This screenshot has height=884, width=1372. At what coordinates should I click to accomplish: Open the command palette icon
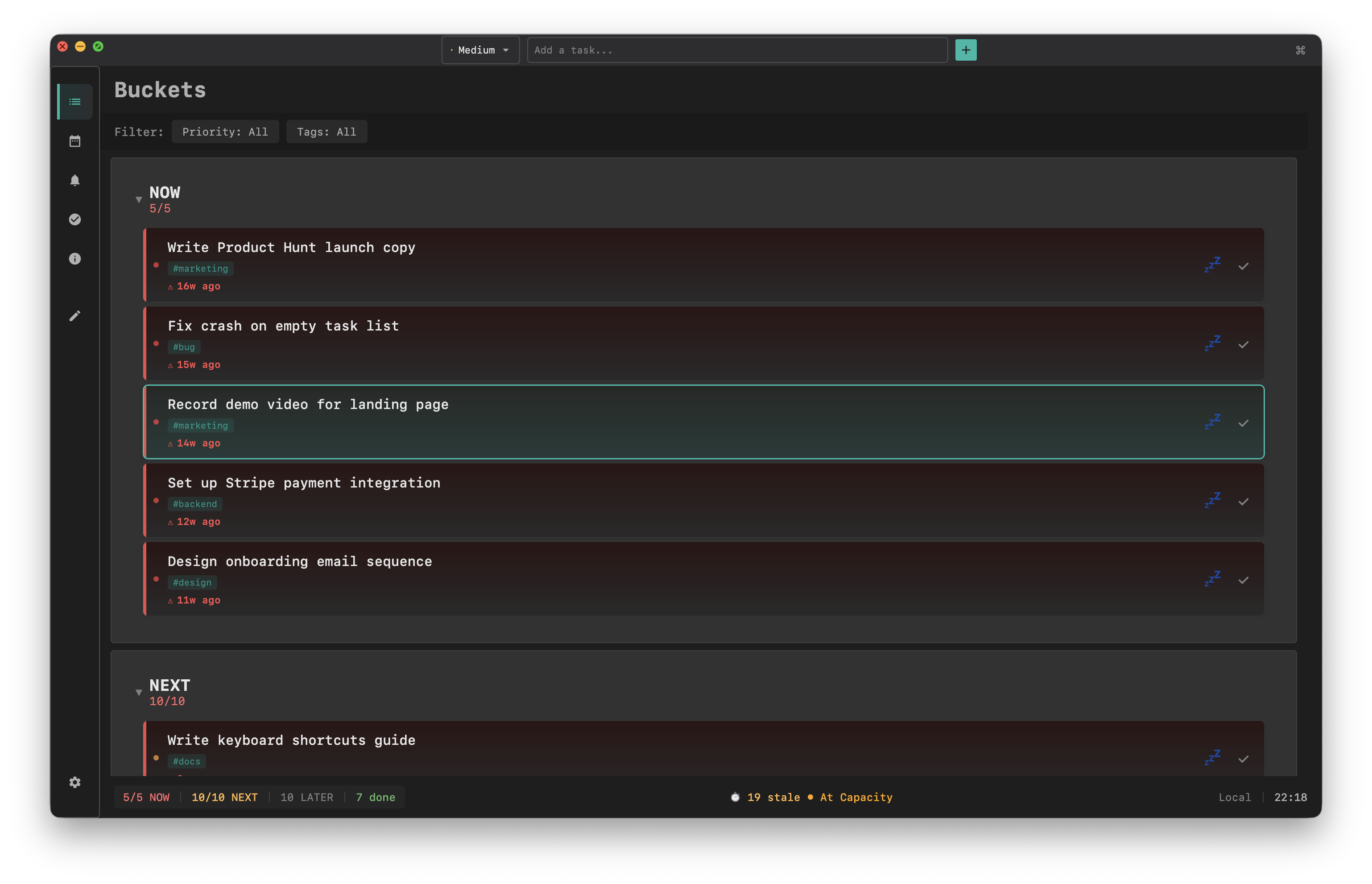pyautogui.click(x=1300, y=50)
